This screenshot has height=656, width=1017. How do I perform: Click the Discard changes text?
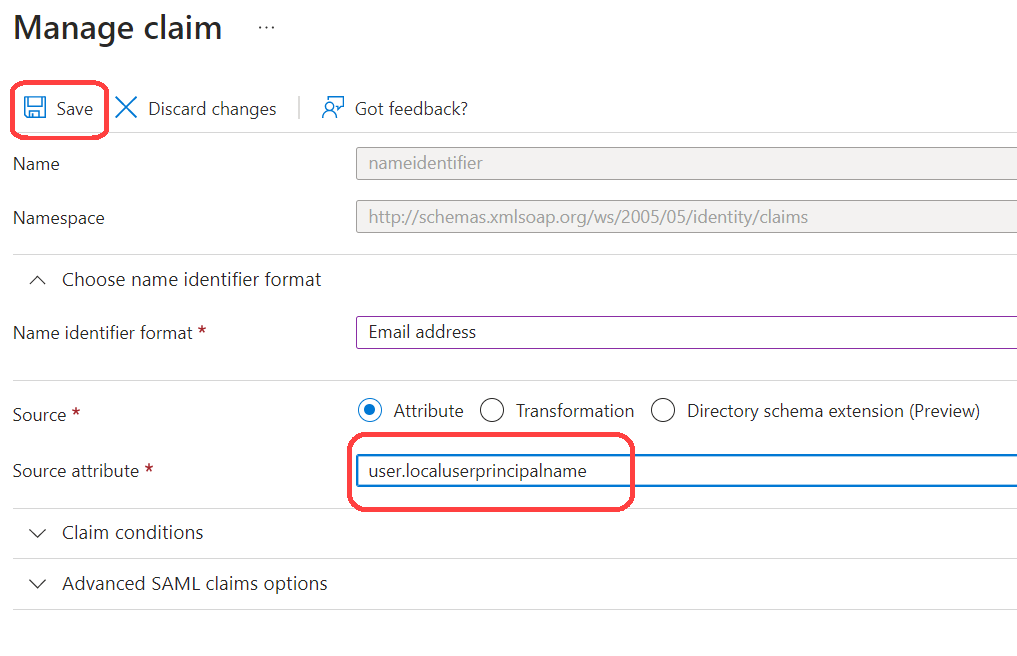coord(212,109)
